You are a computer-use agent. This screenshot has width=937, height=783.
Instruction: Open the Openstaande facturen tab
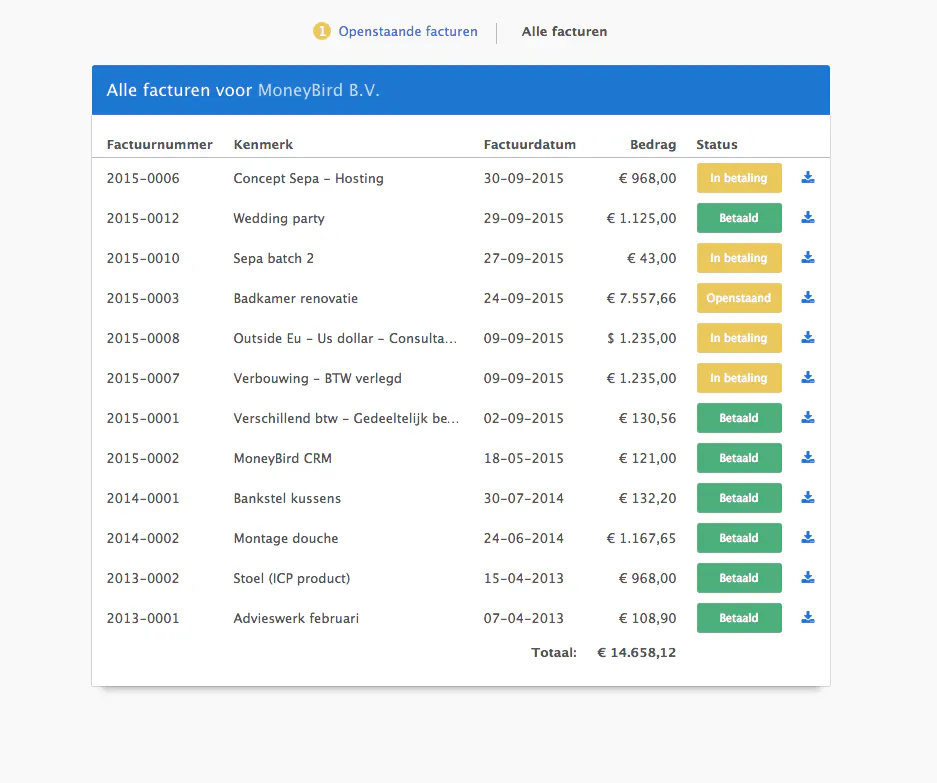click(408, 32)
